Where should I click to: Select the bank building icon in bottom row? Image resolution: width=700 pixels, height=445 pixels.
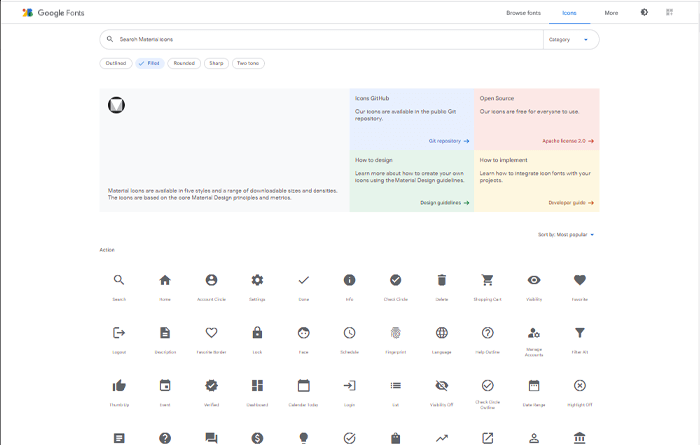[580, 438]
